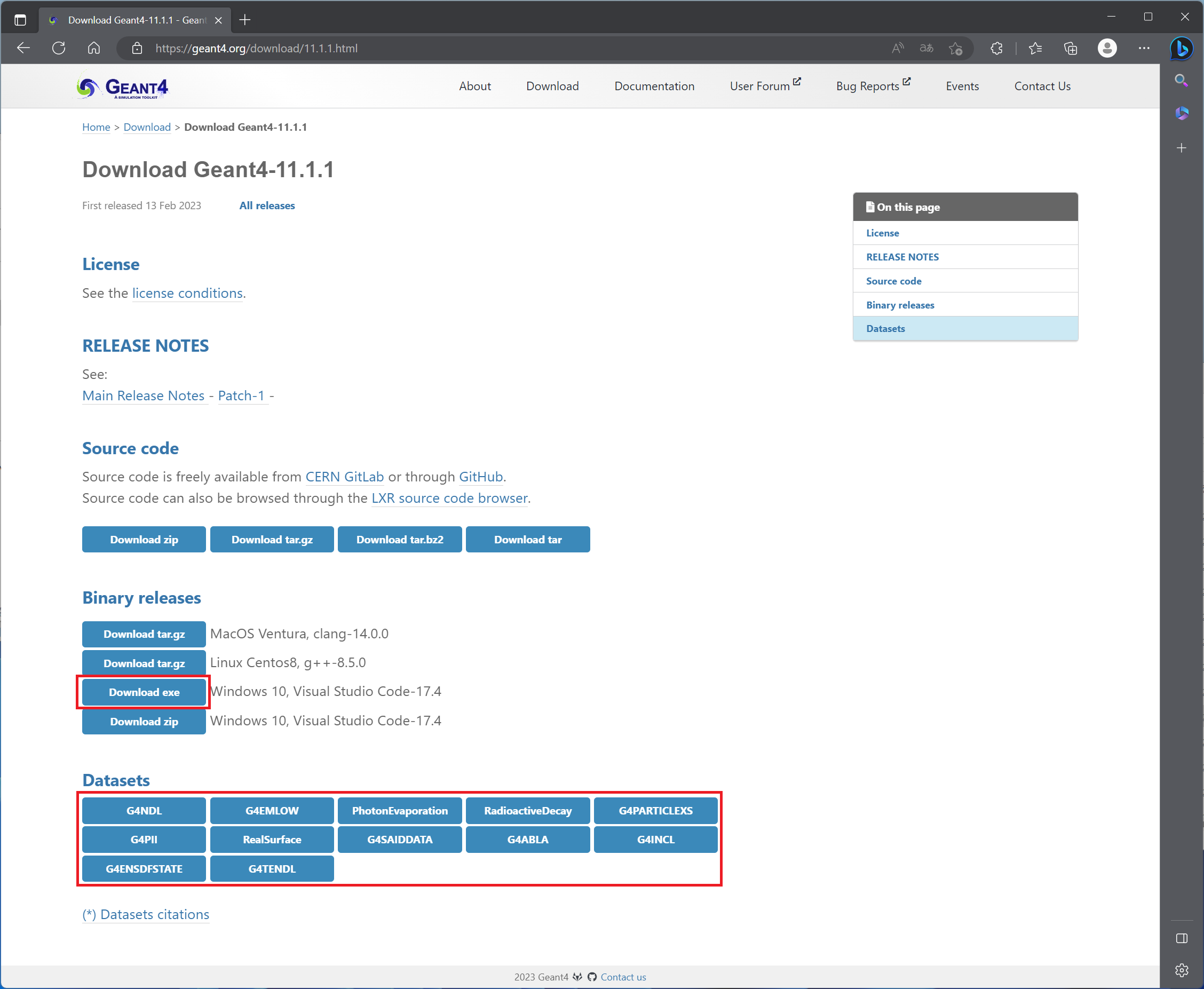
Task: Click the Geant4 logo
Action: tap(122, 86)
